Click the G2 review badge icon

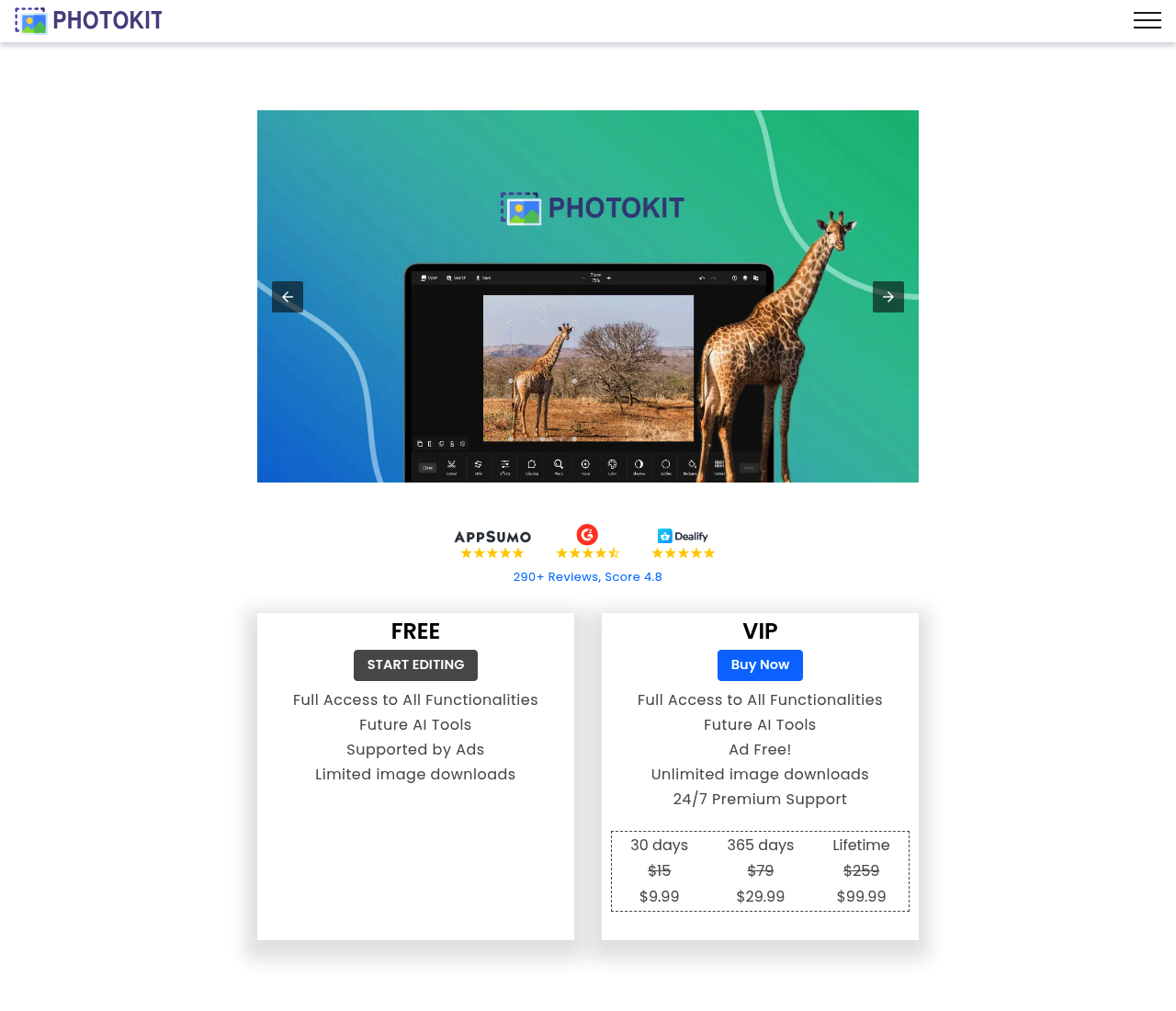click(x=588, y=535)
